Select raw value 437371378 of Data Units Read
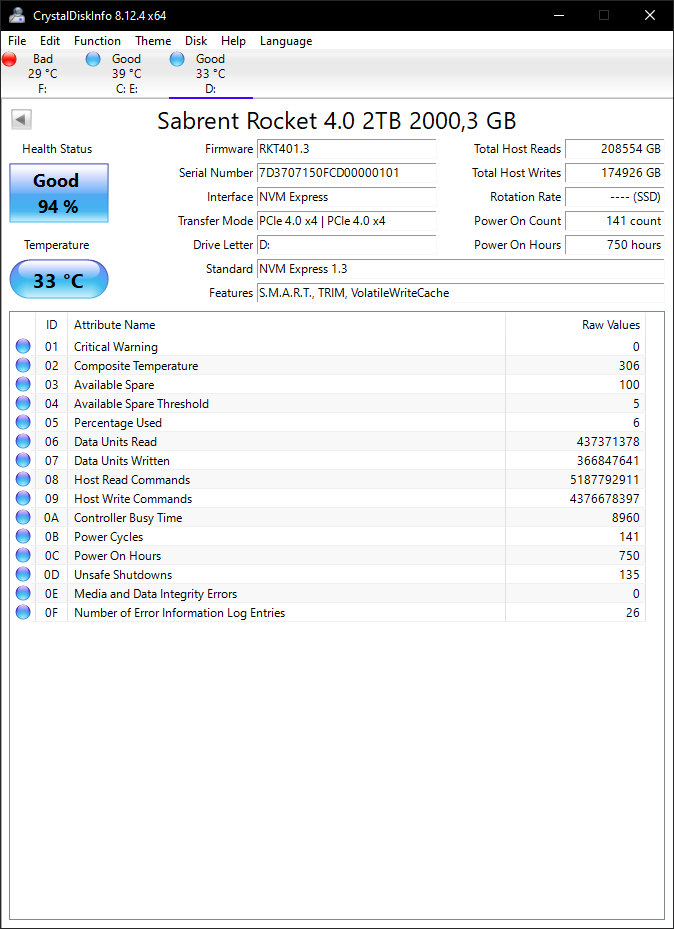The width and height of the screenshot is (674, 929). click(x=608, y=441)
